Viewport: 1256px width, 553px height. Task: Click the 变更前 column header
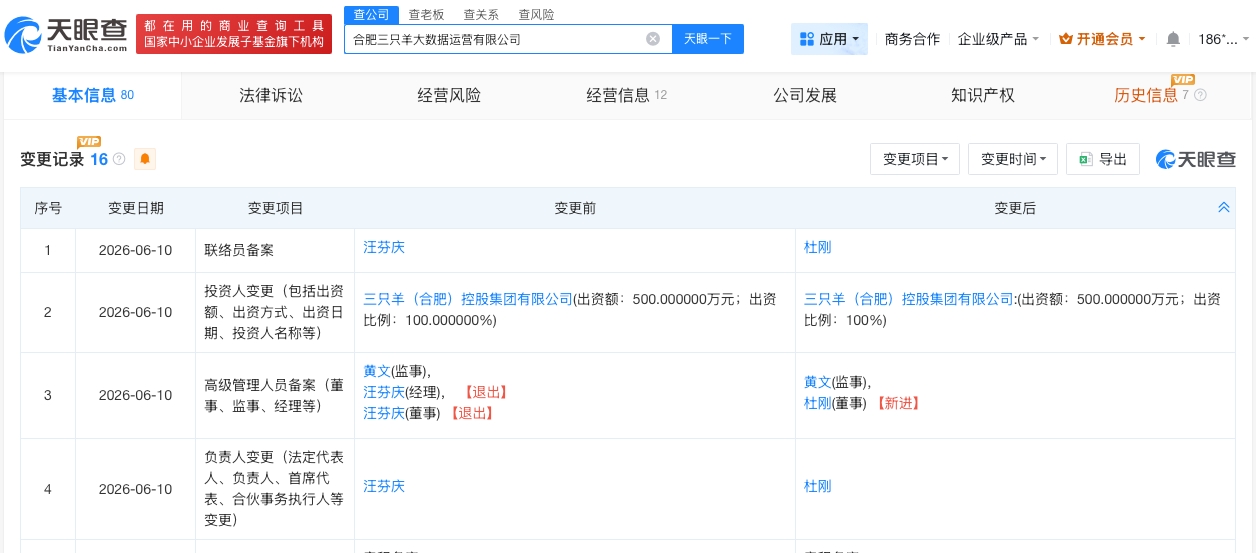pos(575,208)
